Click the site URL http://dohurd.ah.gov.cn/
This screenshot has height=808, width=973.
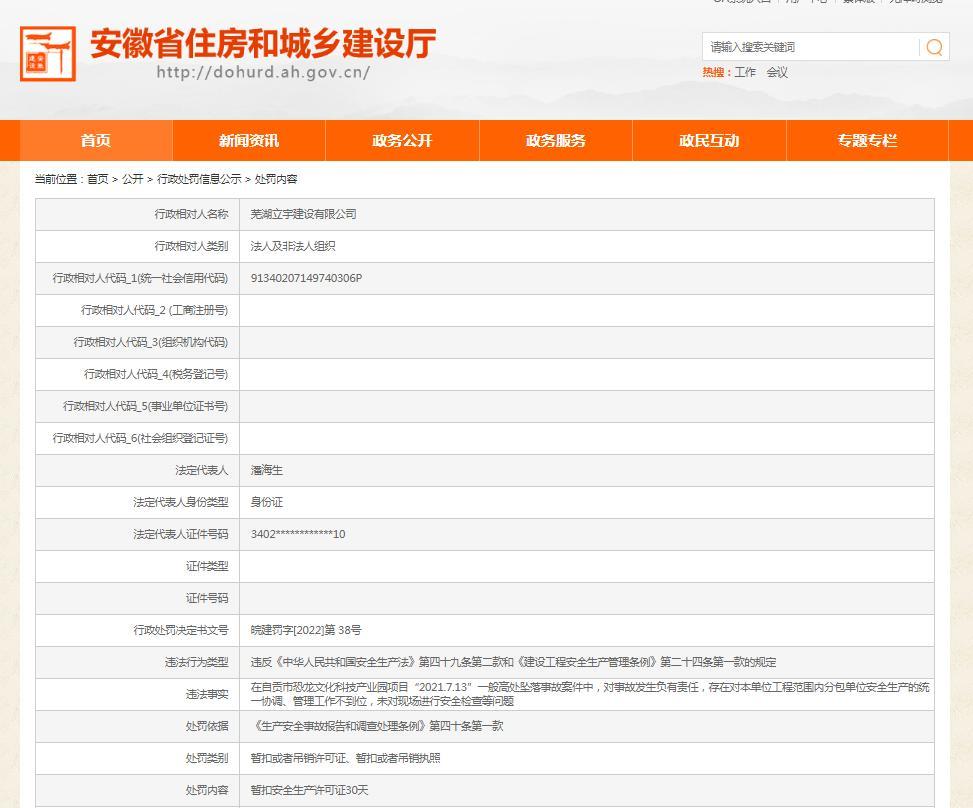coord(263,72)
